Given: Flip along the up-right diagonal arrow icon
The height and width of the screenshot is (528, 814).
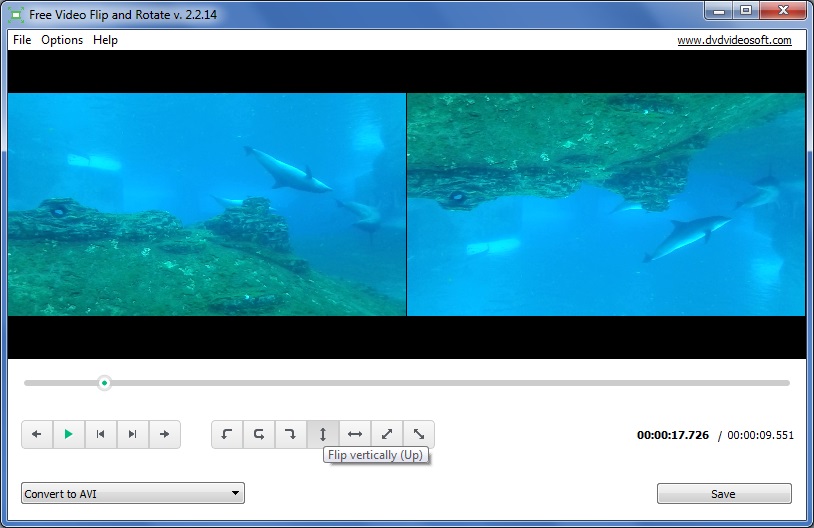Looking at the screenshot, I should pos(387,434).
